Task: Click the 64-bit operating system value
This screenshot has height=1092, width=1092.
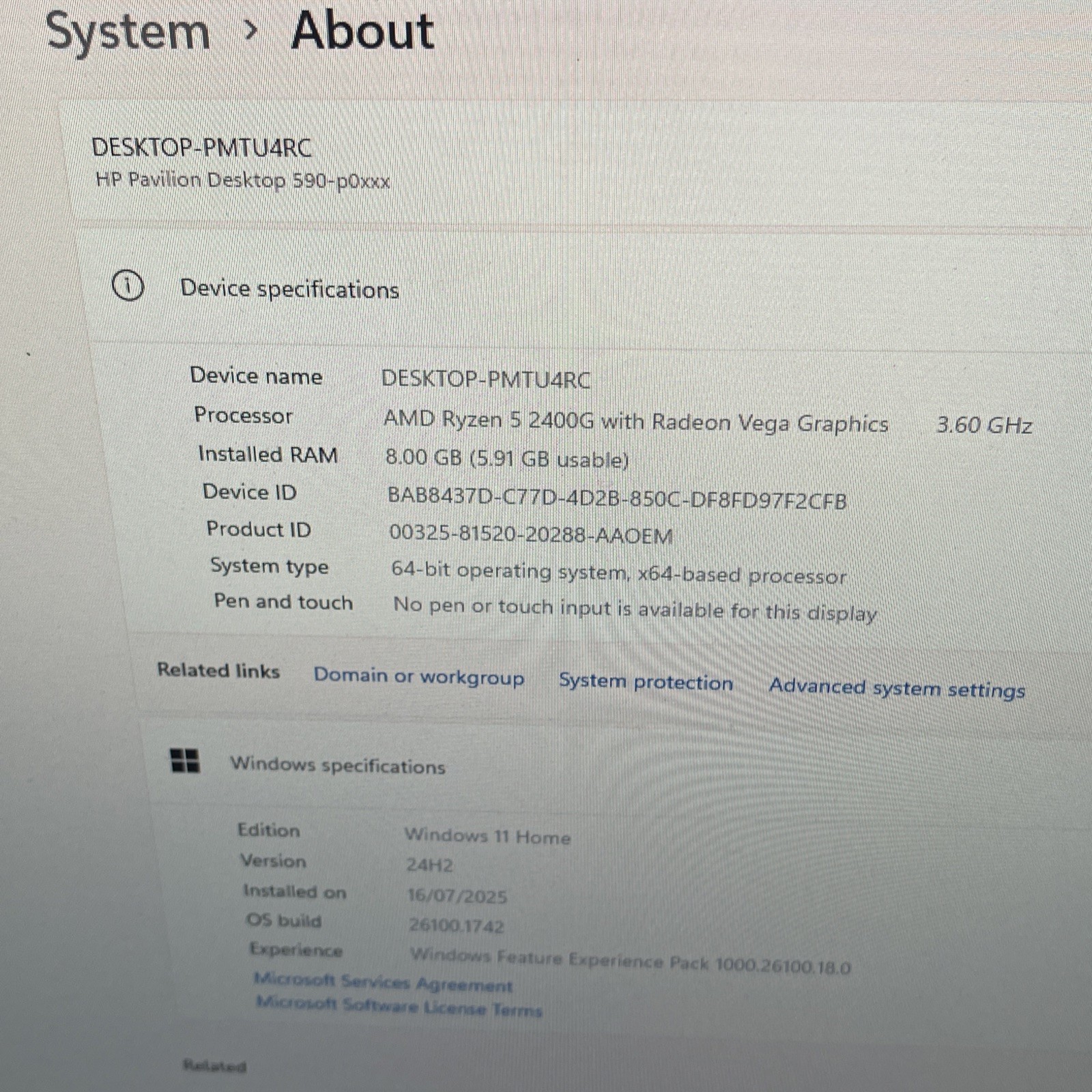Action: click(619, 573)
